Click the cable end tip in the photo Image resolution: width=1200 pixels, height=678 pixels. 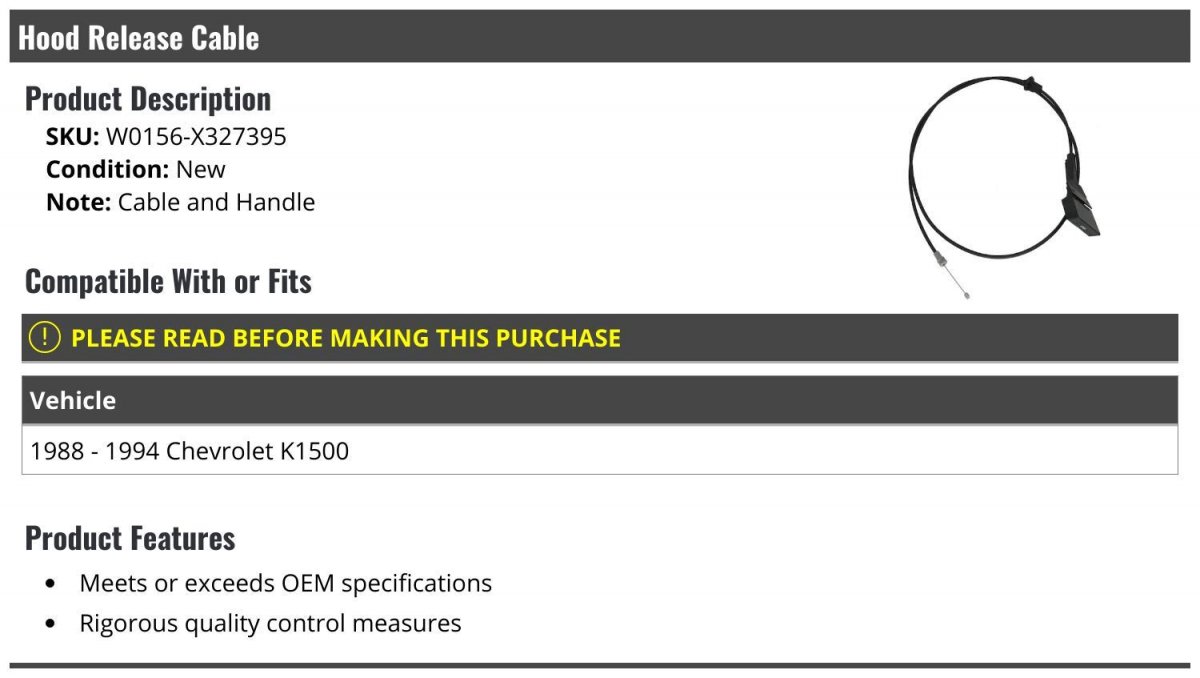(x=964, y=294)
